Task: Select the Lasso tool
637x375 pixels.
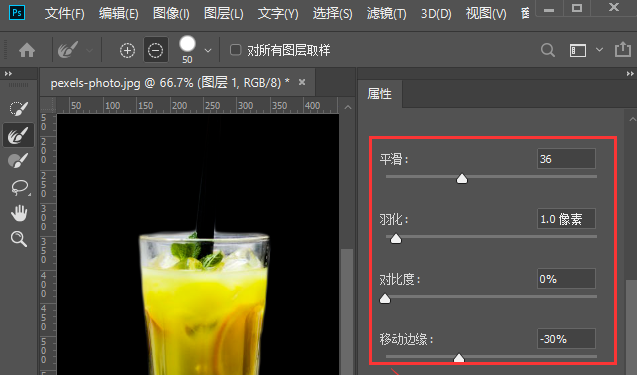Action: 19,187
